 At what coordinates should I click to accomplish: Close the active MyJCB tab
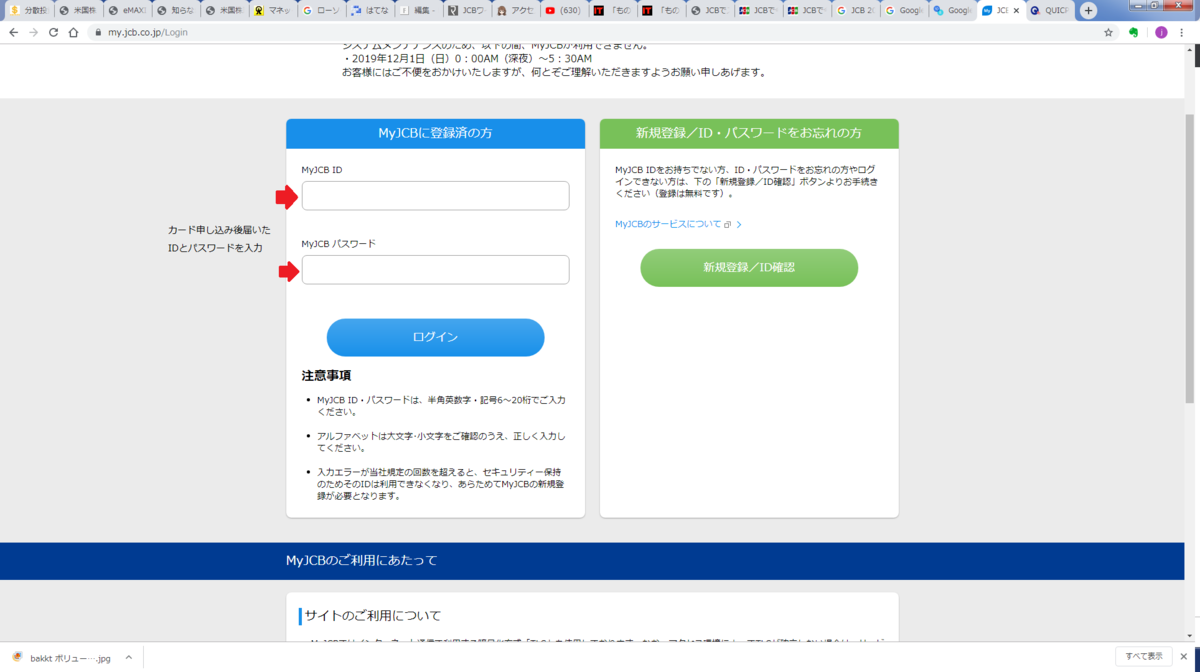[x=1017, y=11]
